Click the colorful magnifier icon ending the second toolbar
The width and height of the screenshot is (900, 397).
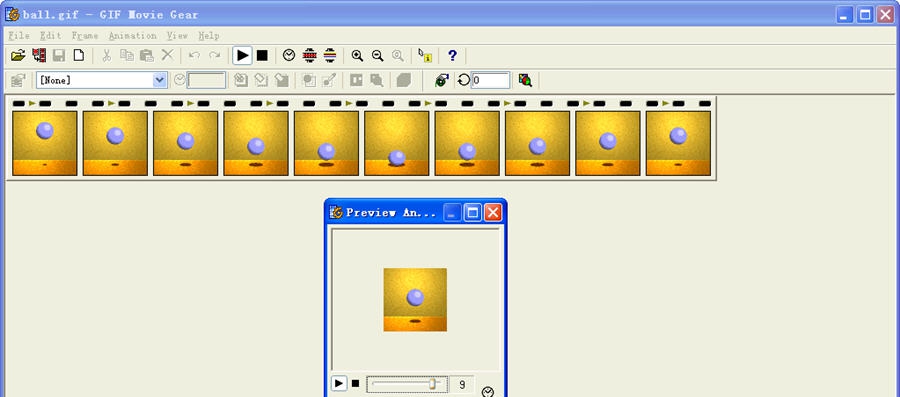[x=525, y=80]
